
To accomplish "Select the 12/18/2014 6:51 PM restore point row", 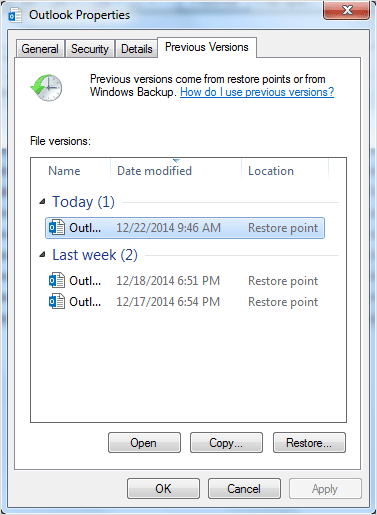I will [185, 281].
